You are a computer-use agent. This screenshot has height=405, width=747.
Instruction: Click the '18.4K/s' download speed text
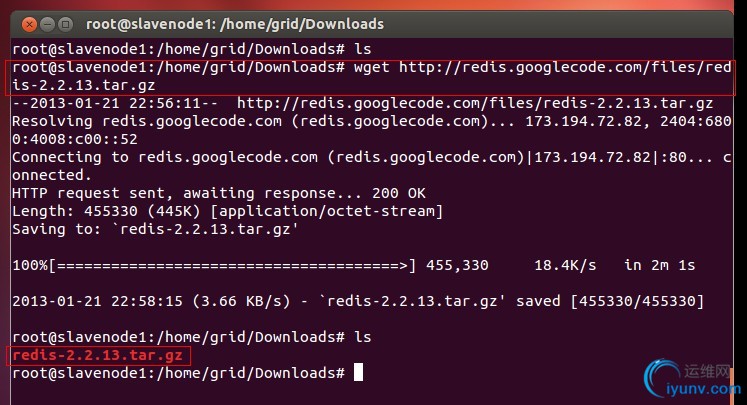565,265
